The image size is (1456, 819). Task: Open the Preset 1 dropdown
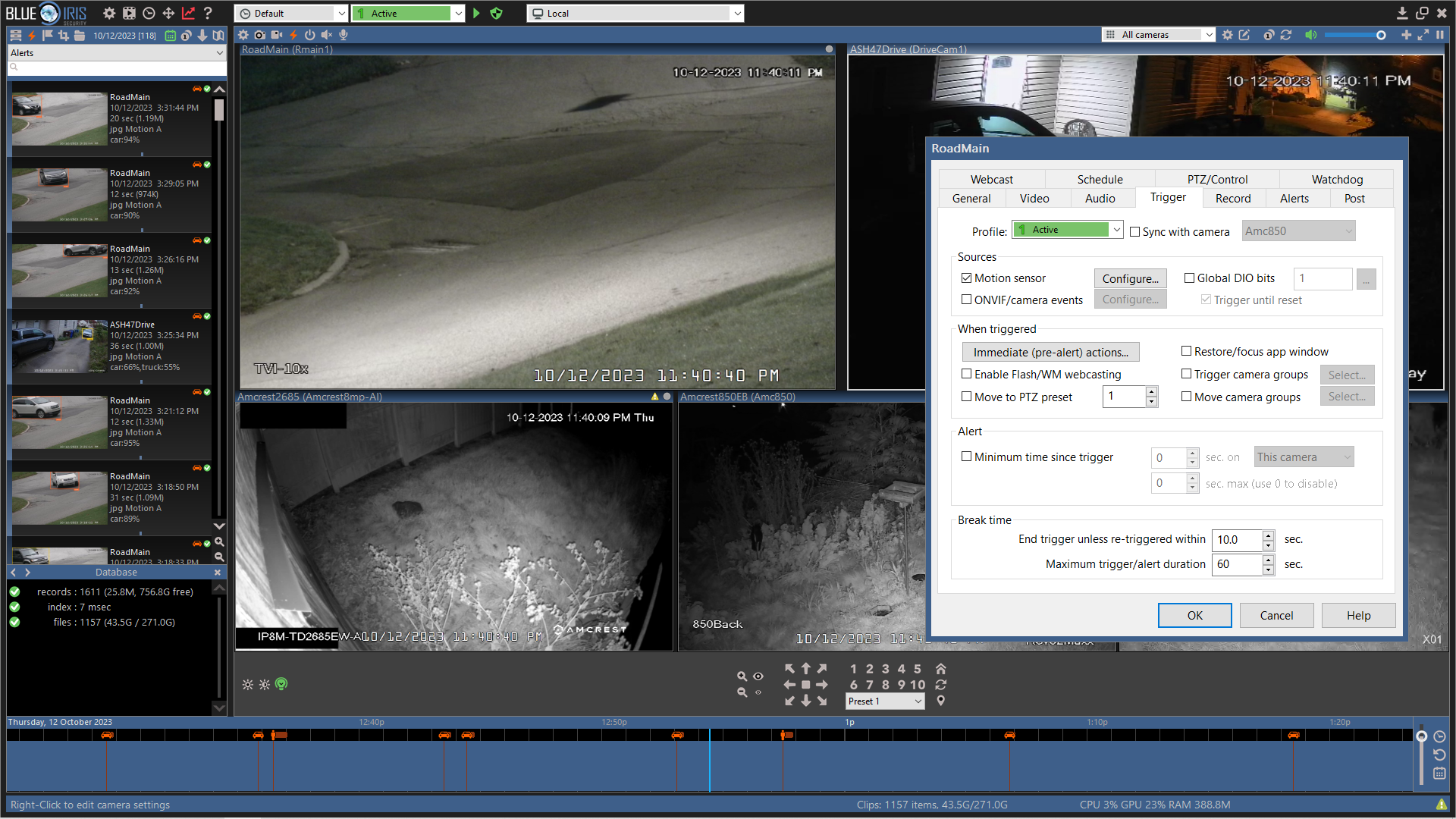click(x=885, y=701)
